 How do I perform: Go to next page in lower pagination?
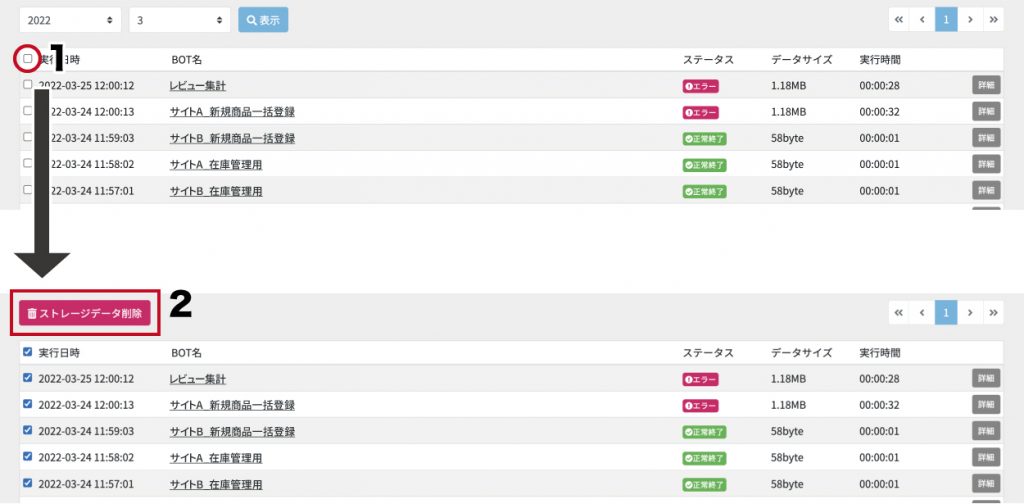pos(970,313)
